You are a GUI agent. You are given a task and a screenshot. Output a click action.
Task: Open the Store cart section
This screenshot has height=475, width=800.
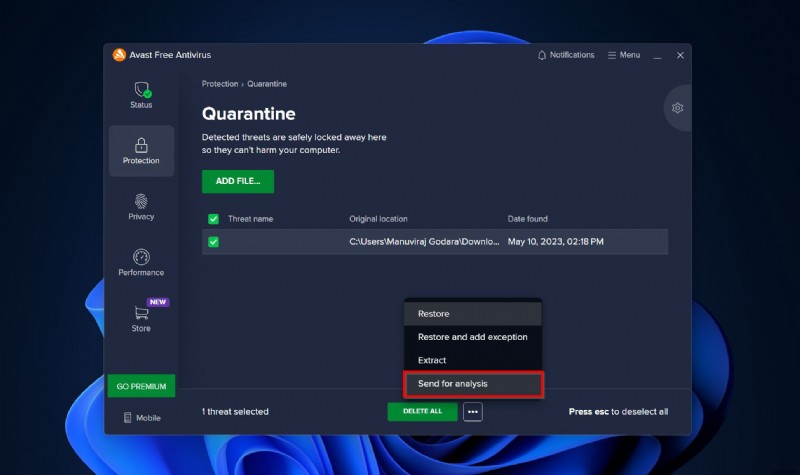click(x=141, y=318)
